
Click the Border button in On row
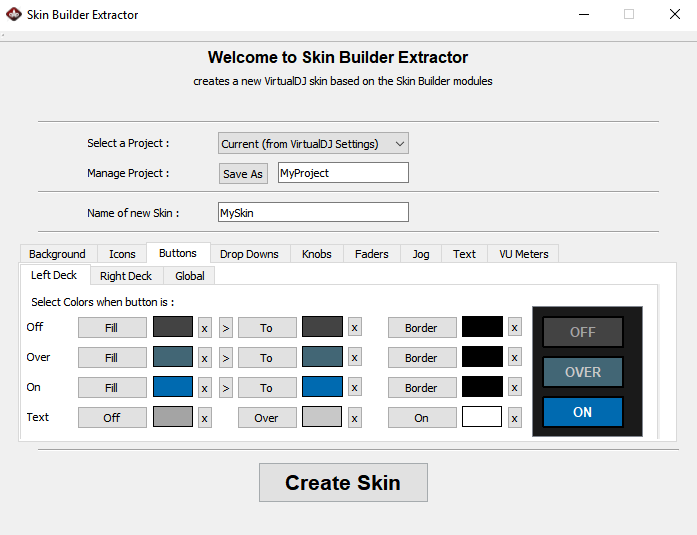(x=422, y=388)
